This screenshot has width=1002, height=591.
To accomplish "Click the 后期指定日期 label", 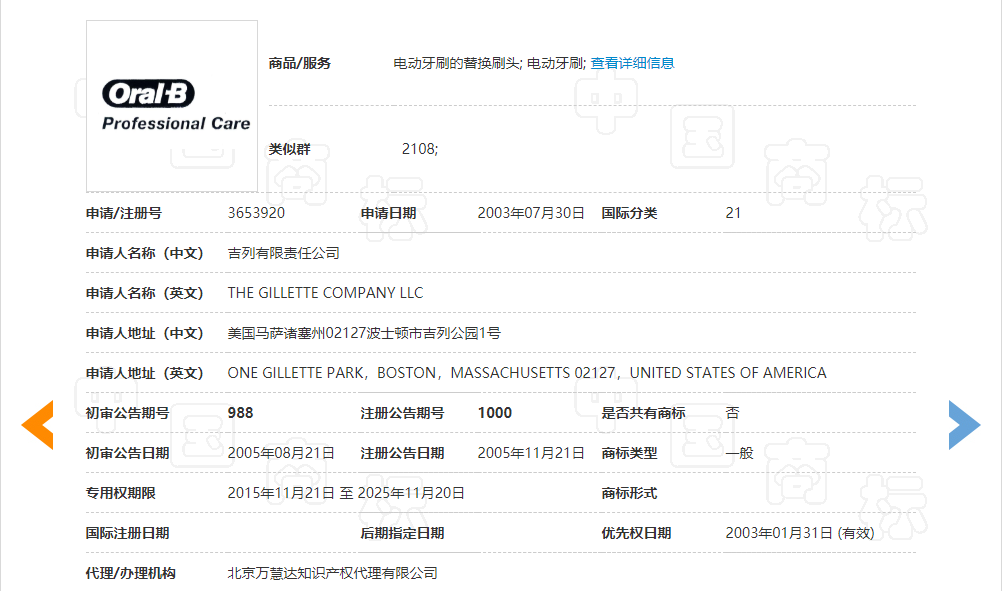I will click(x=402, y=533).
